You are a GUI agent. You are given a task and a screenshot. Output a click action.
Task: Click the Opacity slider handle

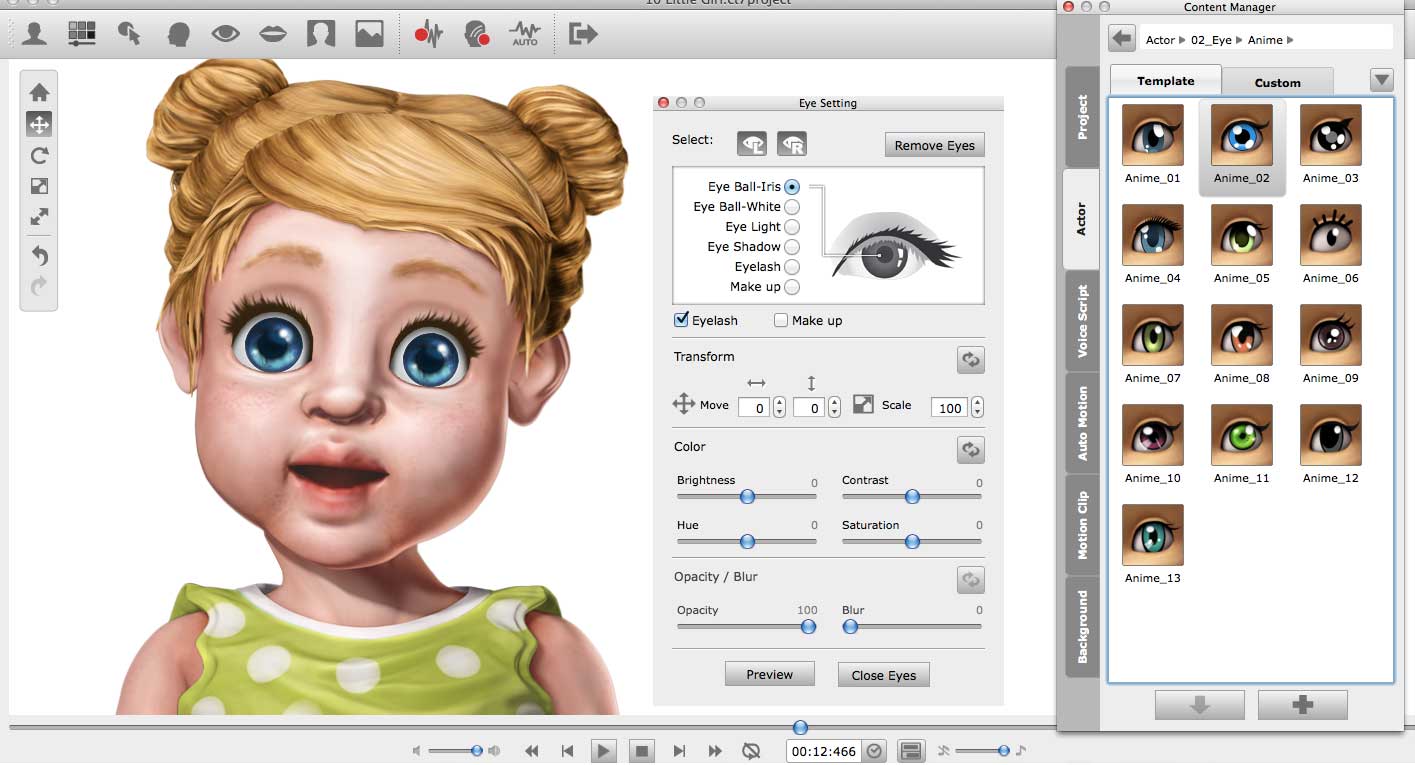click(808, 626)
